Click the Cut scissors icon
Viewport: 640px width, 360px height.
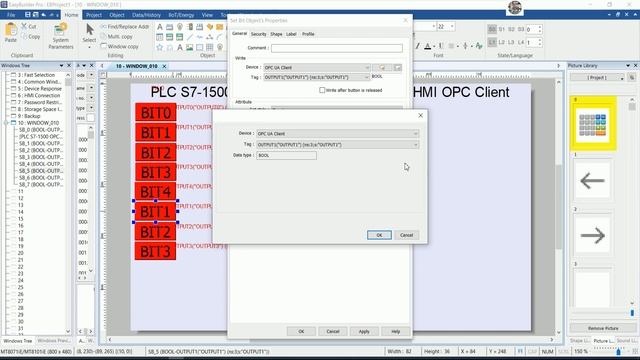click(x=24, y=26)
